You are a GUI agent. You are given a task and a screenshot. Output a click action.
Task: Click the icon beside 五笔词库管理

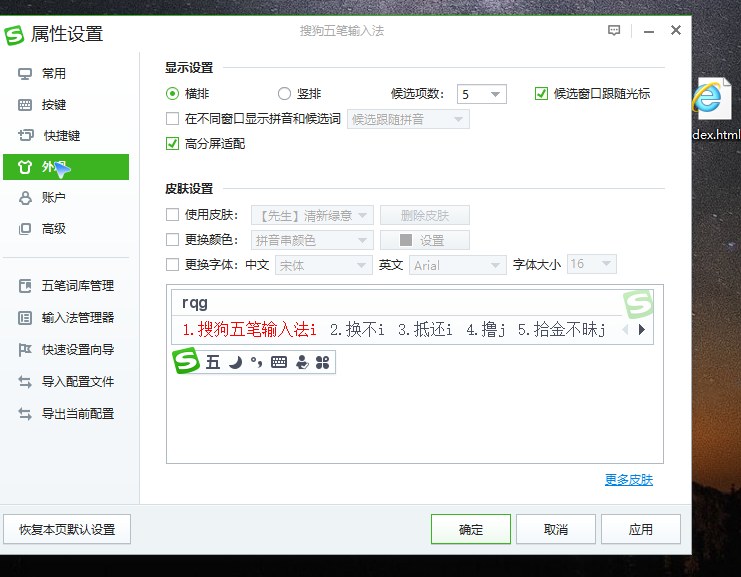[x=25, y=286]
